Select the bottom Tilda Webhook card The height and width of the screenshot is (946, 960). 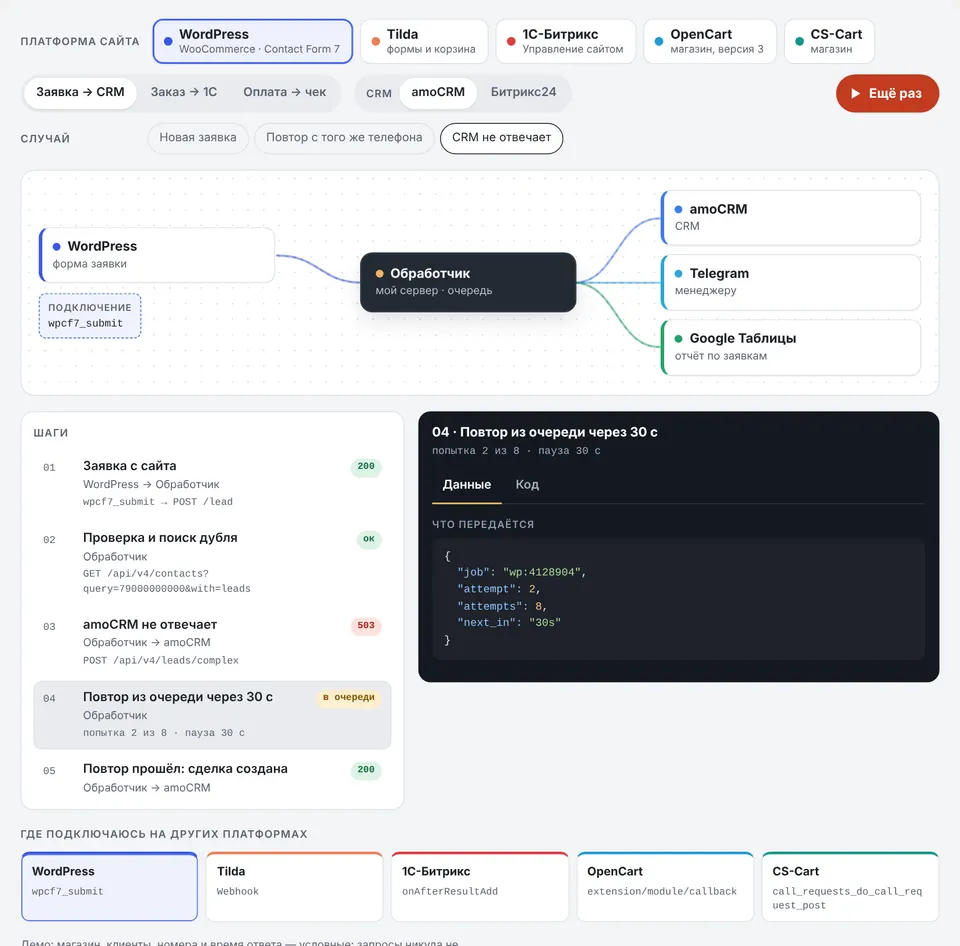pyautogui.click(x=294, y=886)
